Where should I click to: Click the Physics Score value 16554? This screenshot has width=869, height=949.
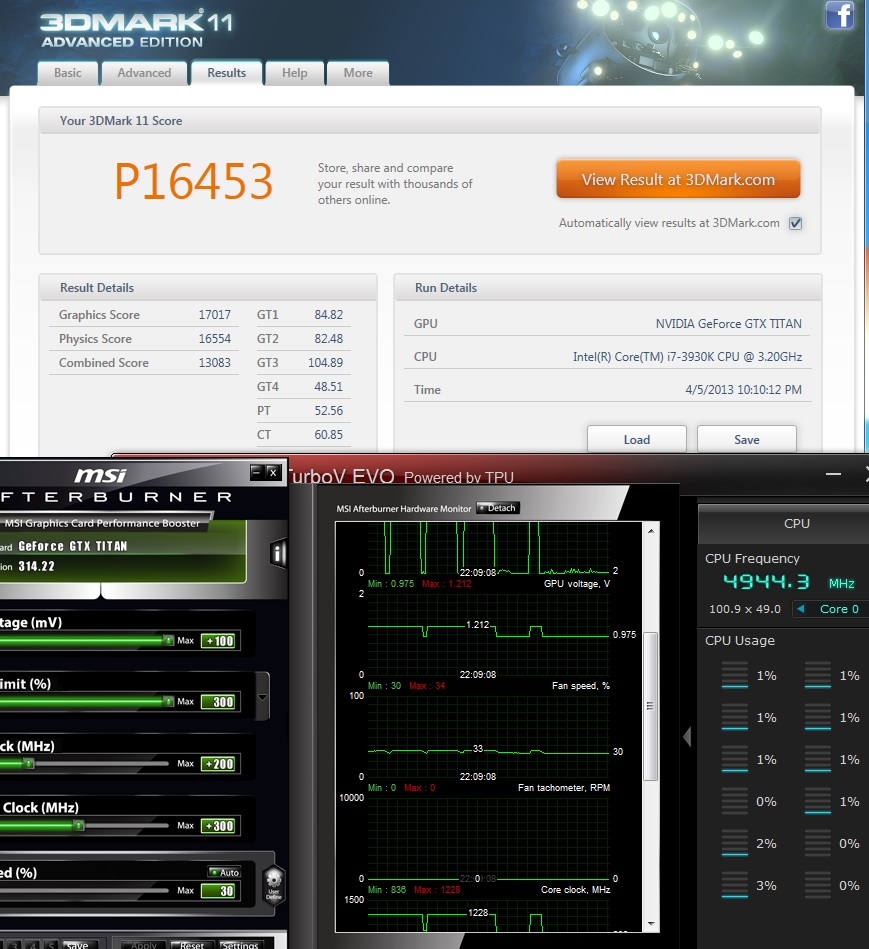point(214,339)
